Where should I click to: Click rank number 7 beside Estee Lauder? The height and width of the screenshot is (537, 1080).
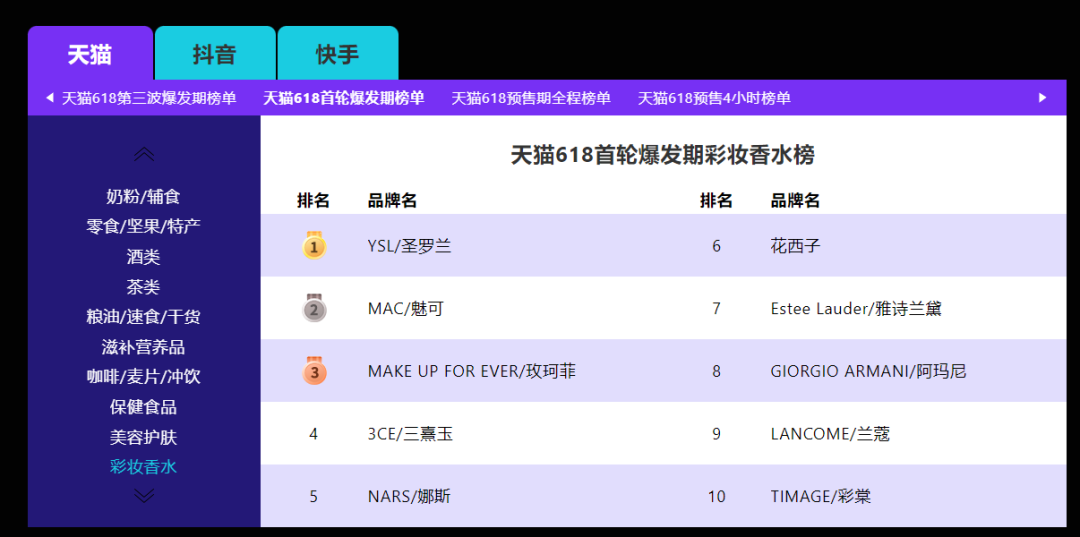coord(716,308)
